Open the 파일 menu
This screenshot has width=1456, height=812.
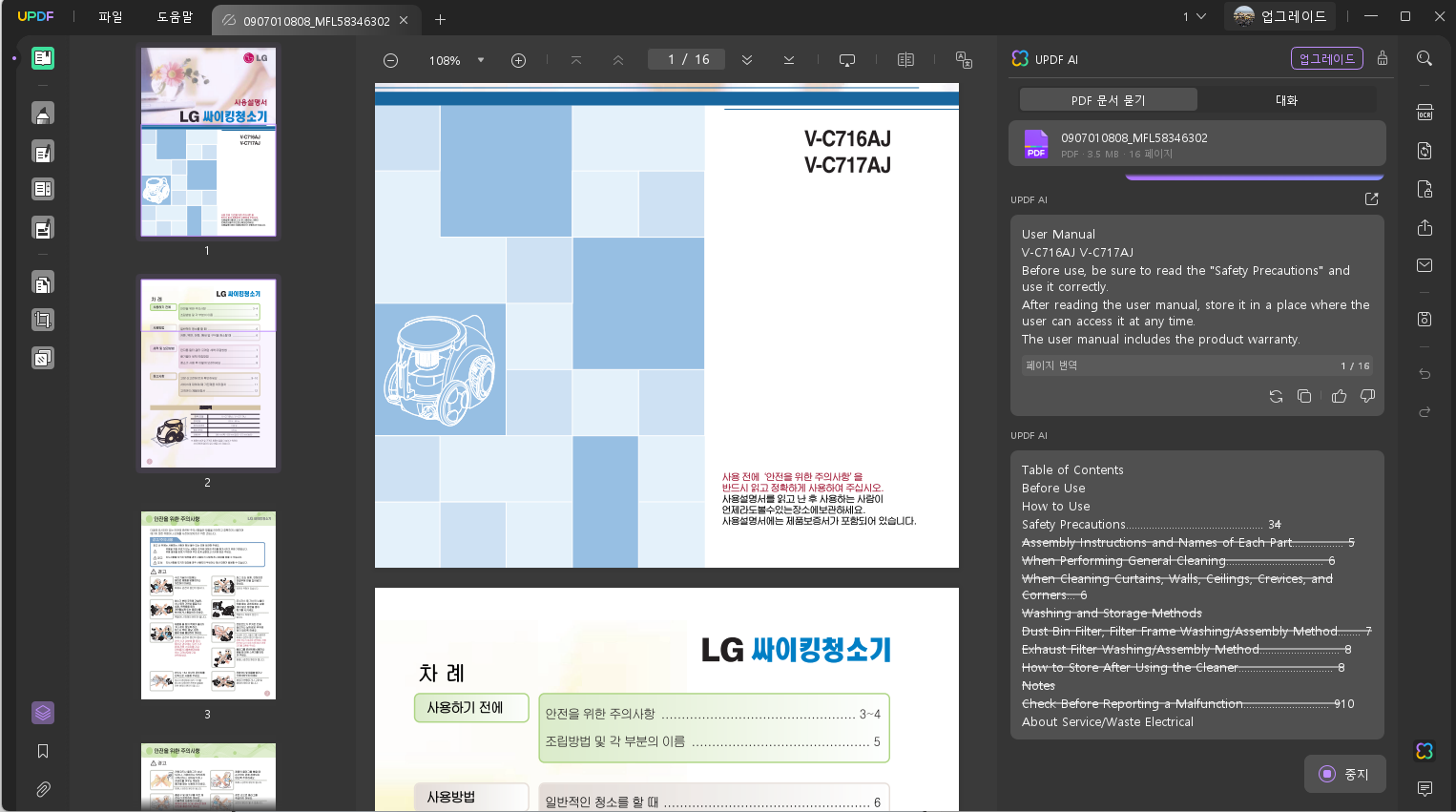111,17
